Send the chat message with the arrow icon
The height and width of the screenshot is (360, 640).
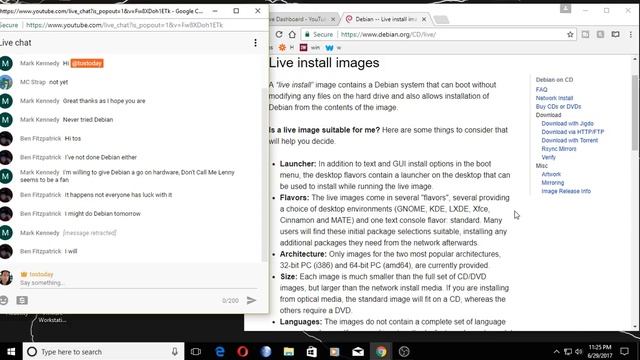tap(251, 300)
